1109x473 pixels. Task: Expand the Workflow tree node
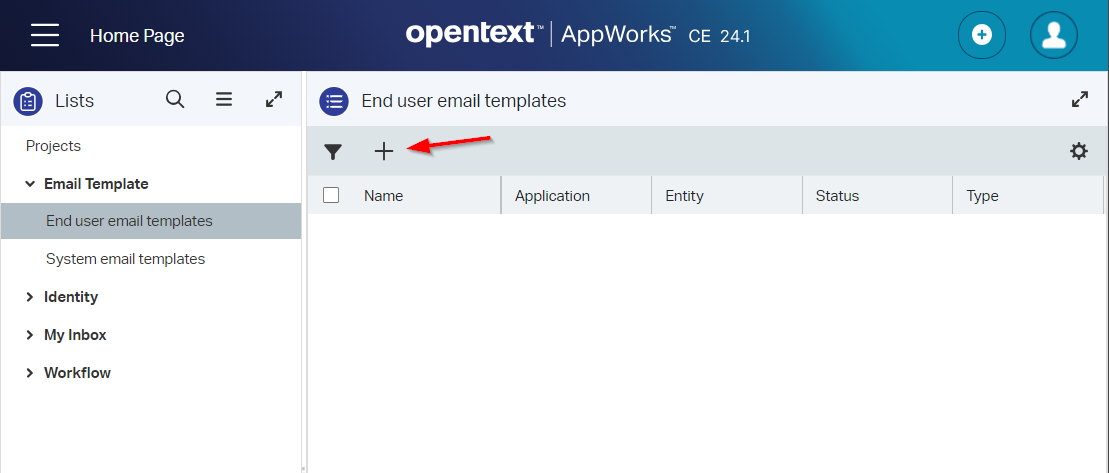point(30,373)
